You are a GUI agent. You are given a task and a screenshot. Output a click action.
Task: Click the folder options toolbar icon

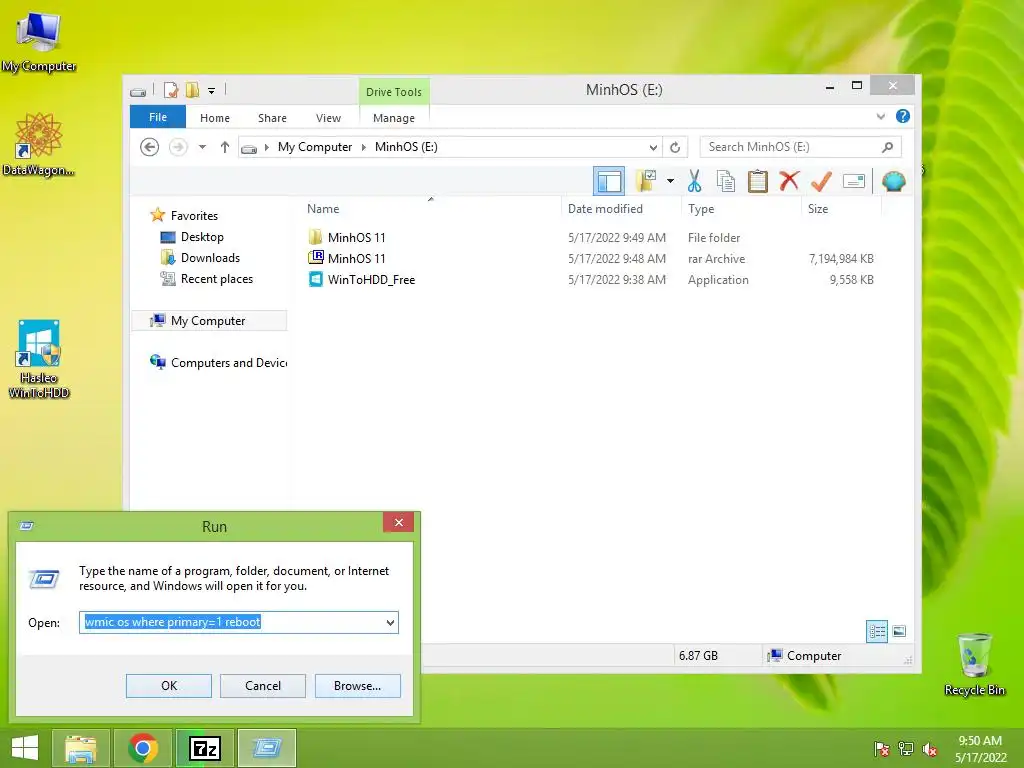645,181
